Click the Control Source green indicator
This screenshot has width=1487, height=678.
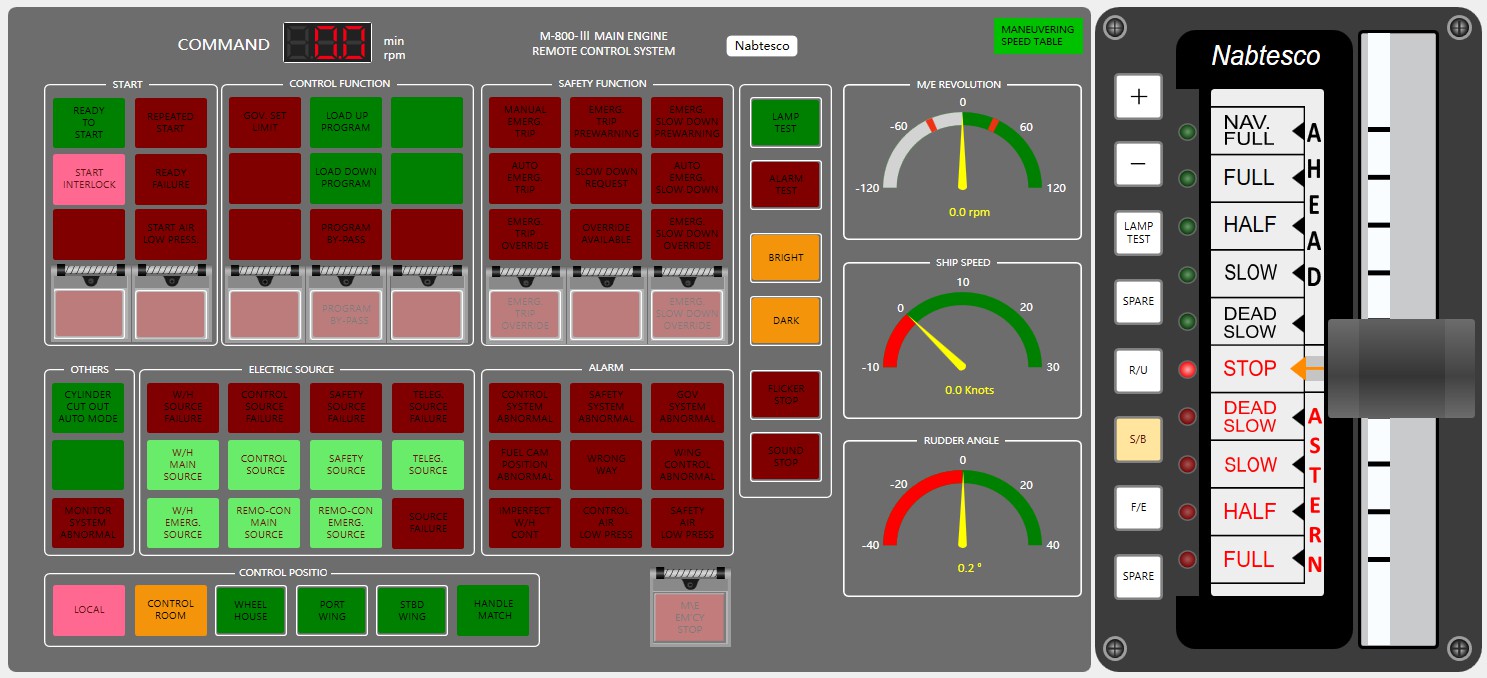click(264, 465)
